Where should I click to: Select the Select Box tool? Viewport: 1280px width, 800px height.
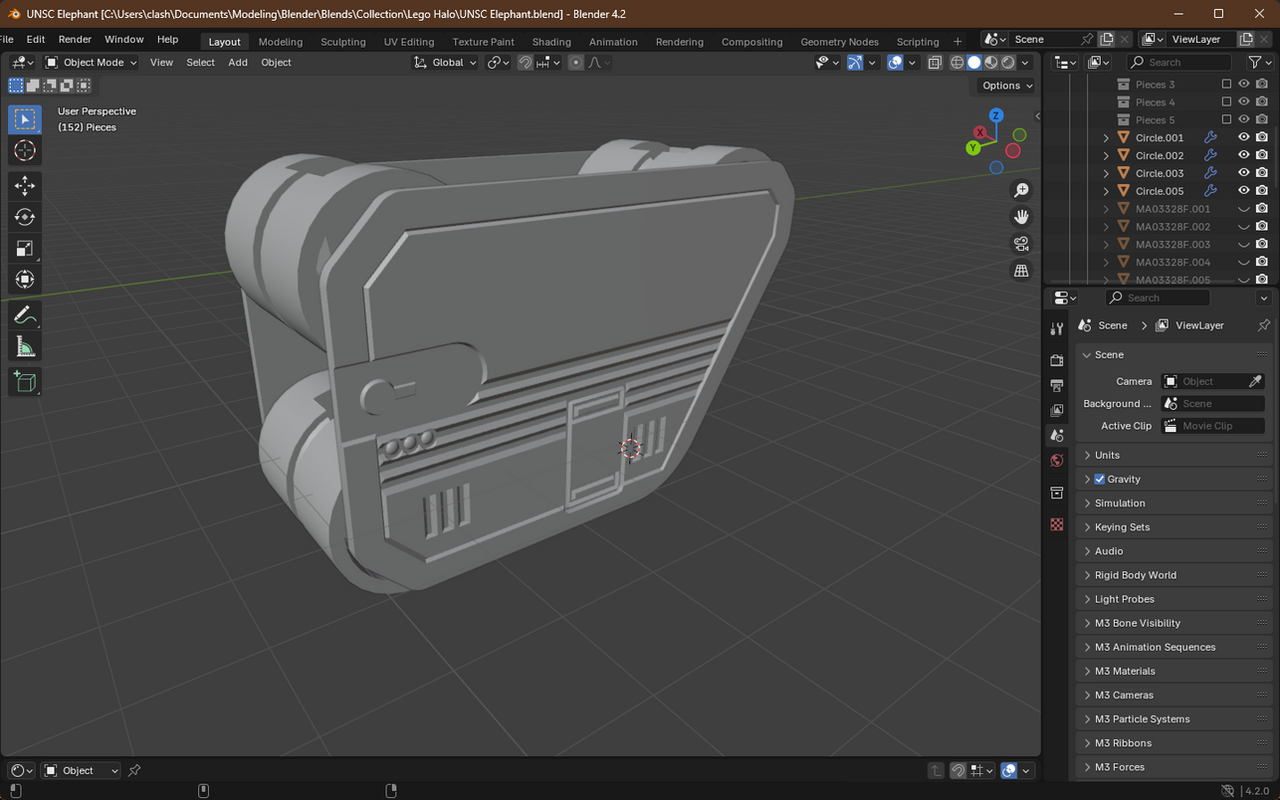pos(25,119)
